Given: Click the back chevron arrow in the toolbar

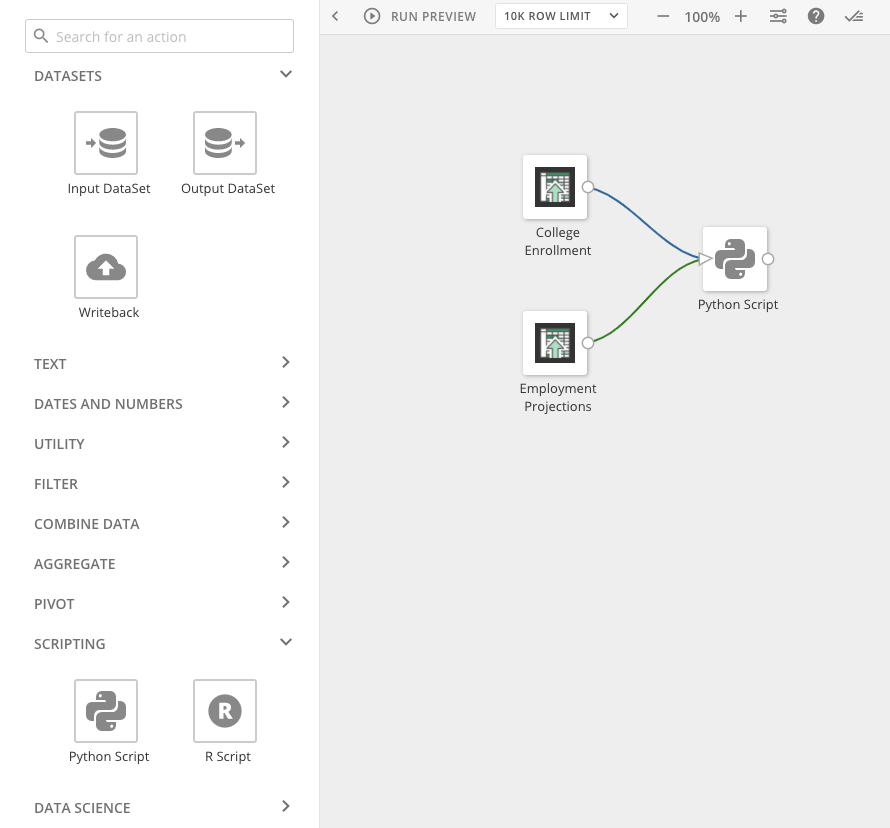Looking at the screenshot, I should [x=335, y=16].
